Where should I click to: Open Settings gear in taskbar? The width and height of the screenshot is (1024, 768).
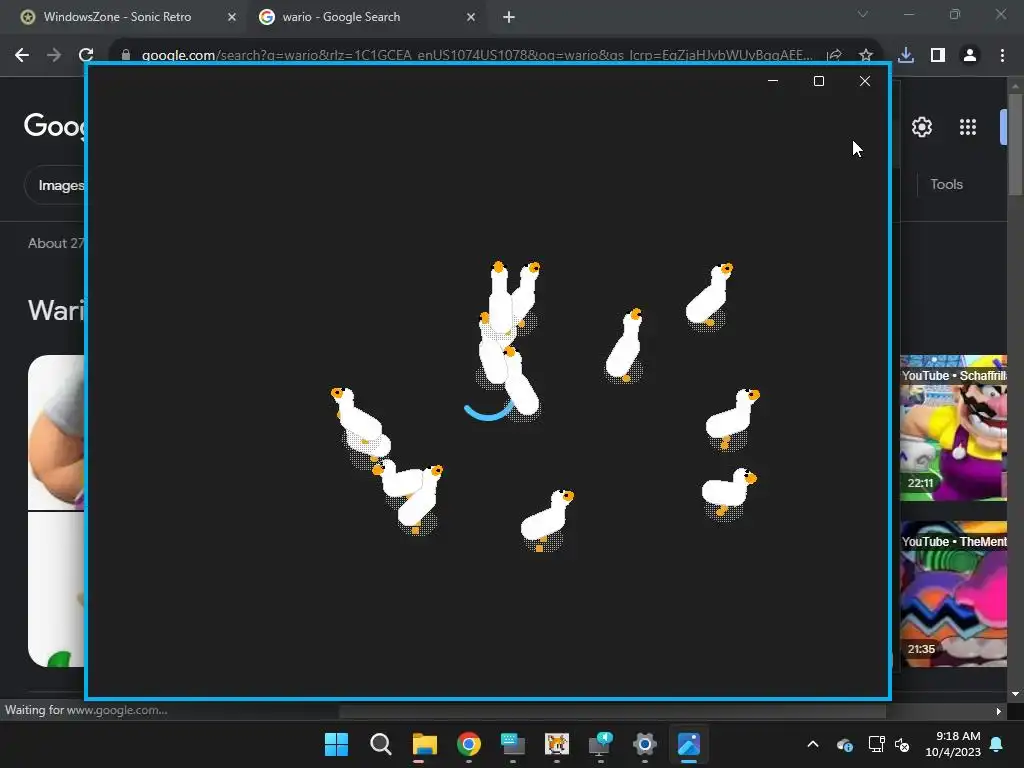tap(645, 744)
